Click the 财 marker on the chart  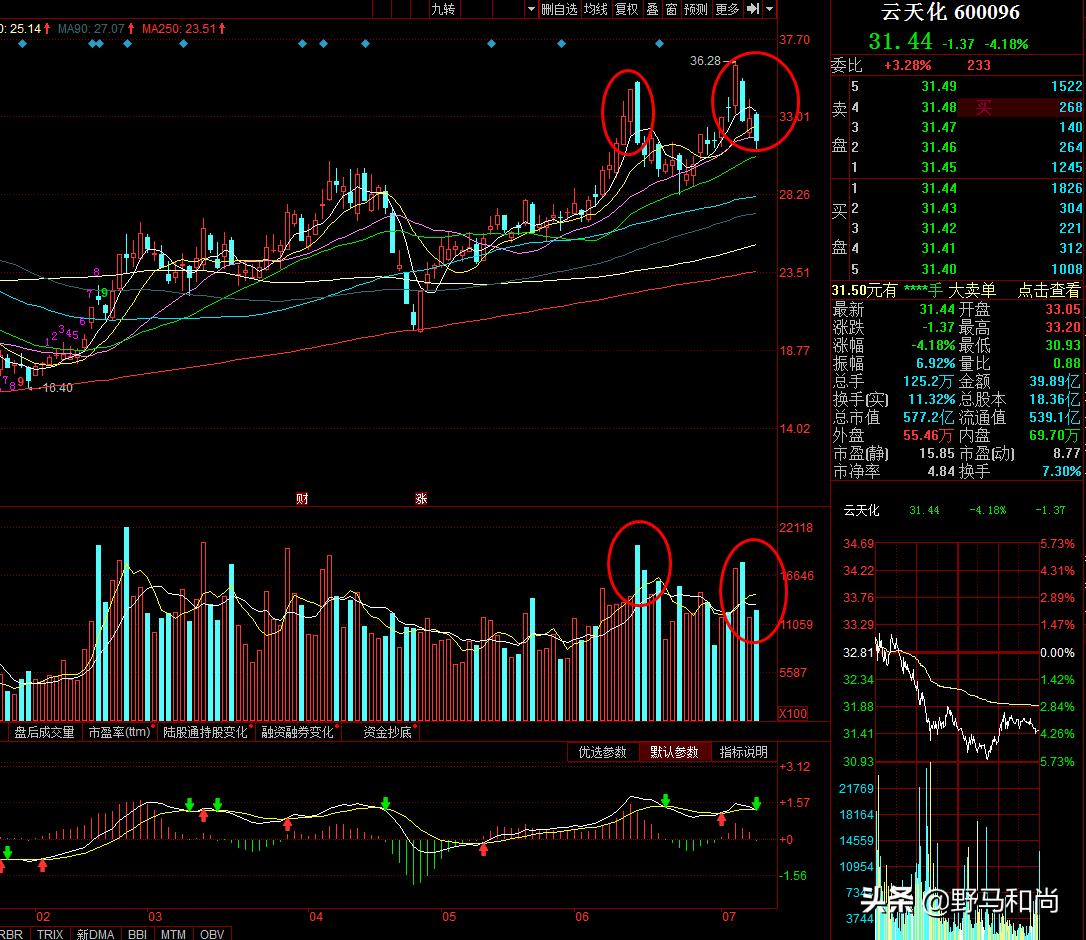301,498
